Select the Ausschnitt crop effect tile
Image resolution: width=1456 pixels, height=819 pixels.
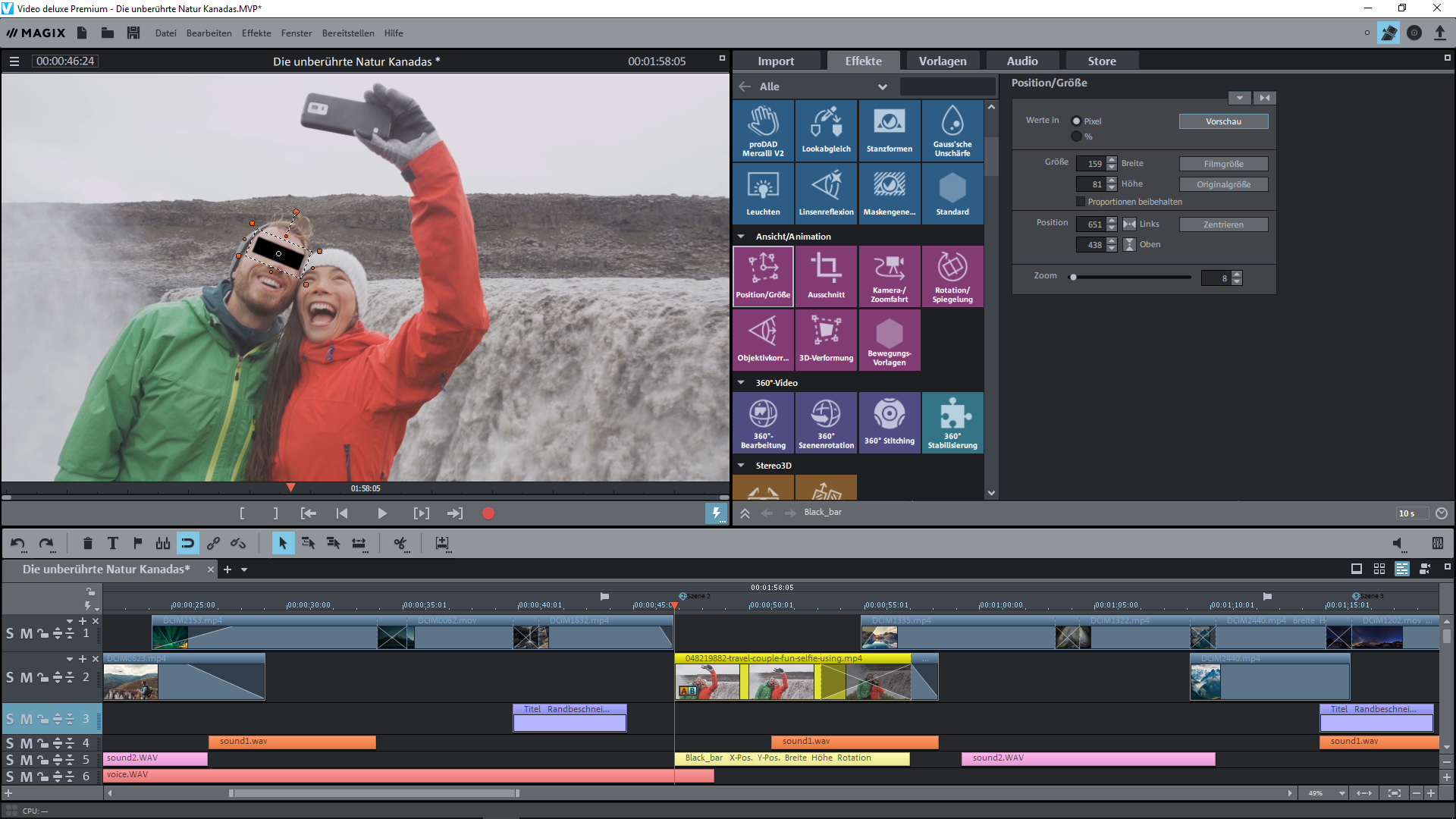[826, 276]
